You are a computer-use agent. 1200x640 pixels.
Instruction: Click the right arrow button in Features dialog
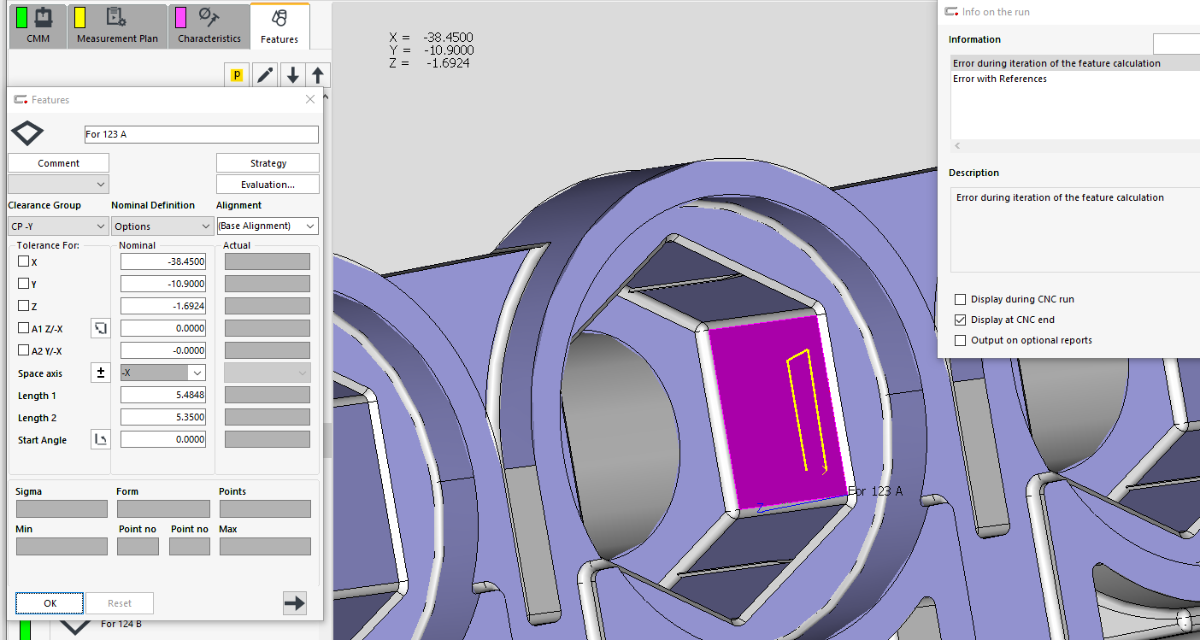coord(295,602)
